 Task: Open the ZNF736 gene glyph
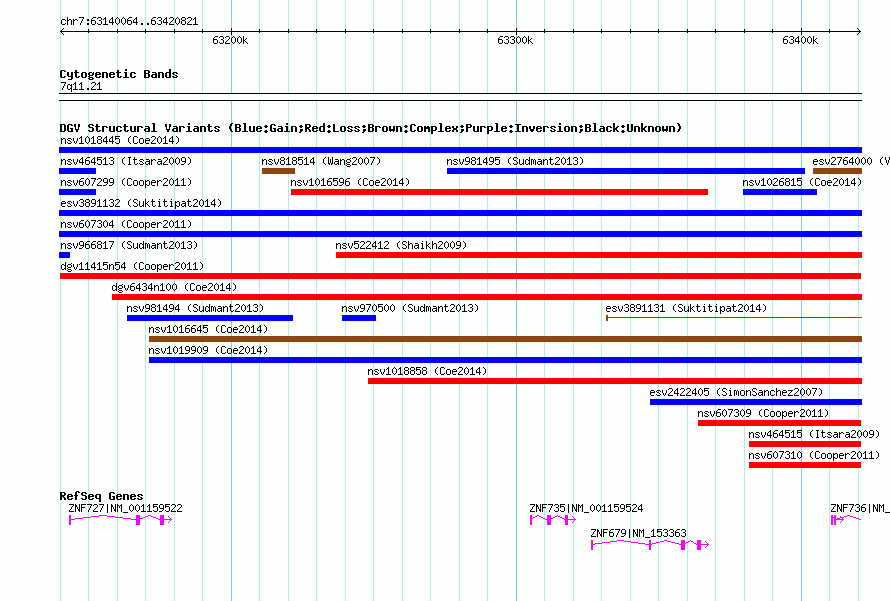pos(846,520)
